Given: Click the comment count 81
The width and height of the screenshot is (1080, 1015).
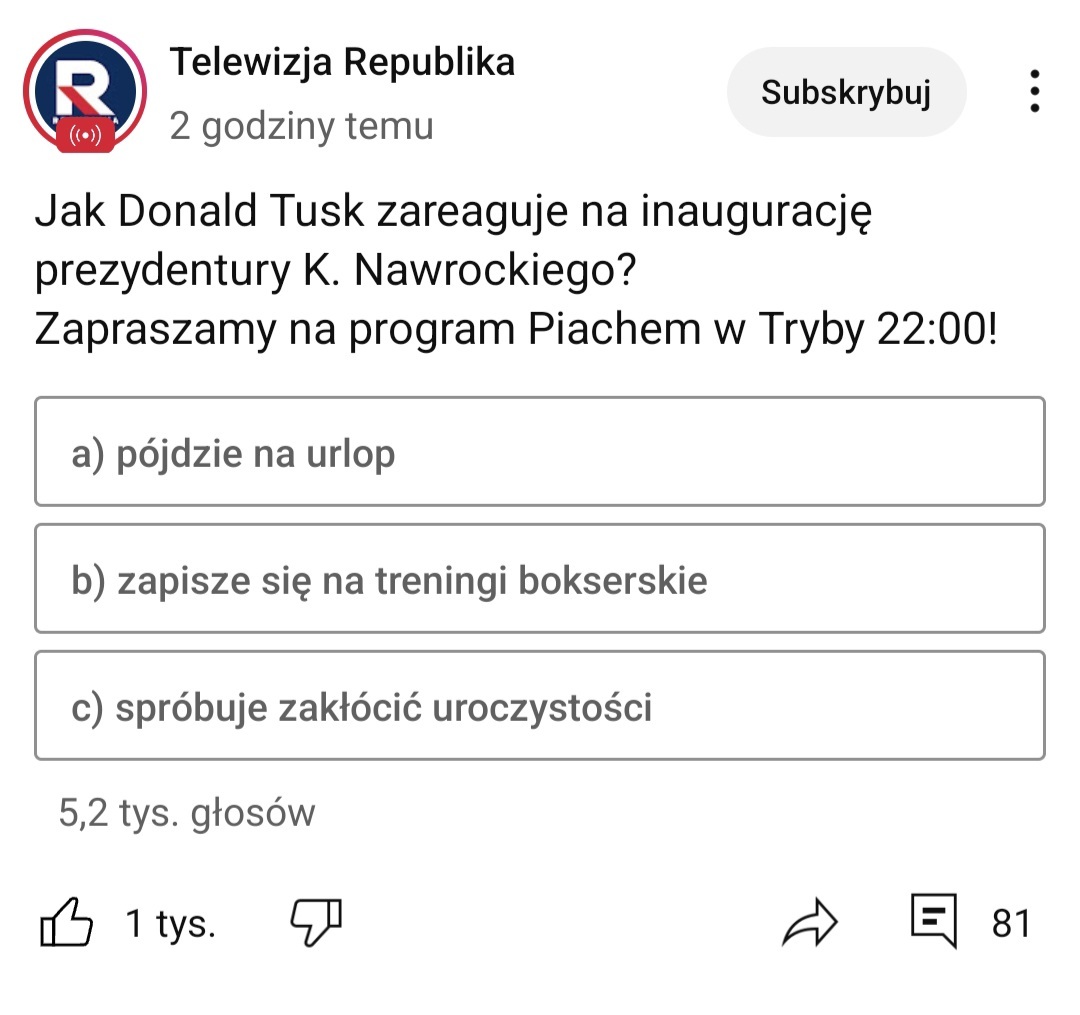Looking at the screenshot, I should (1010, 924).
